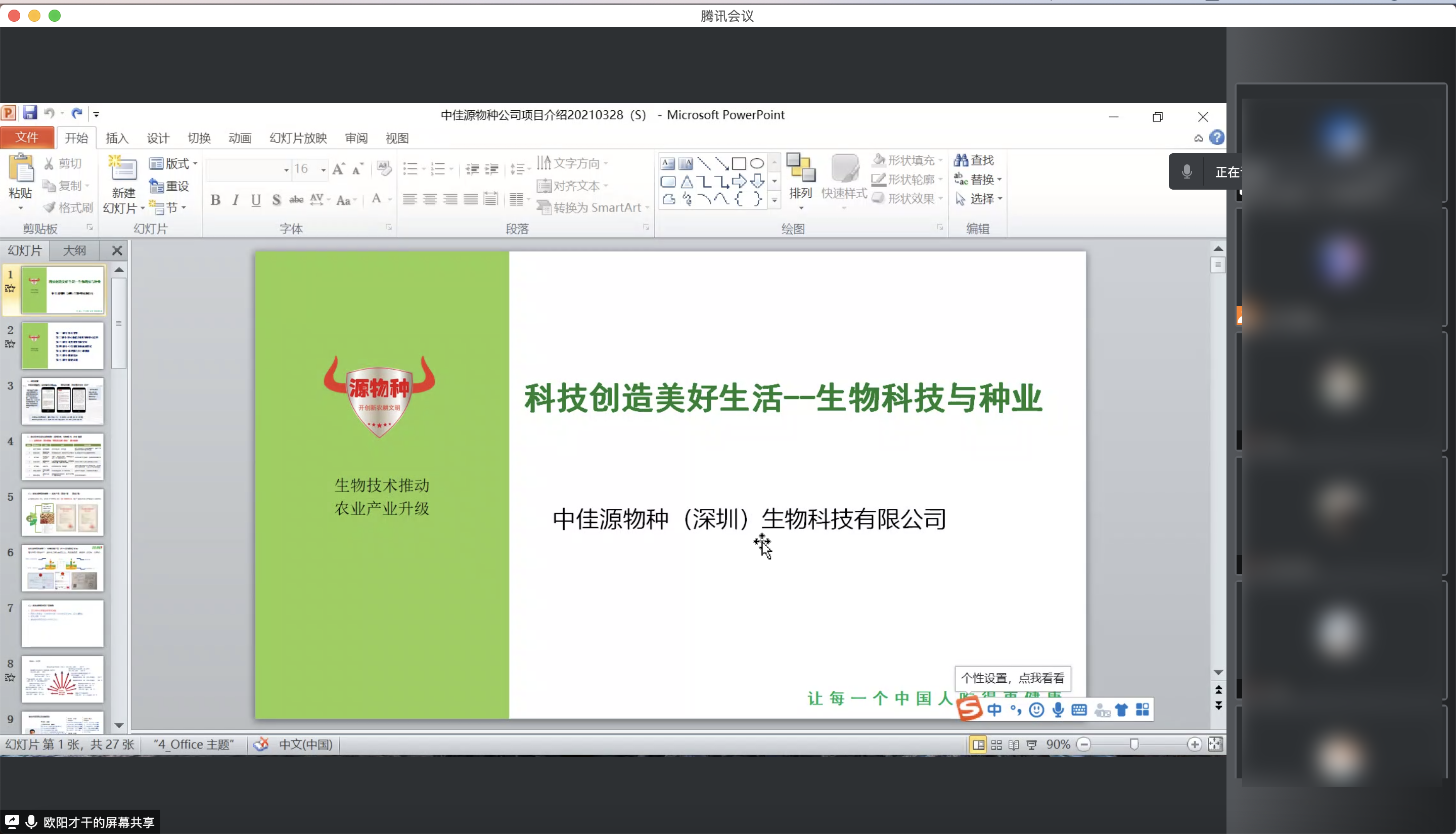Switch to slide sorter view icon
Image resolution: width=1456 pixels, height=834 pixels.
[996, 744]
